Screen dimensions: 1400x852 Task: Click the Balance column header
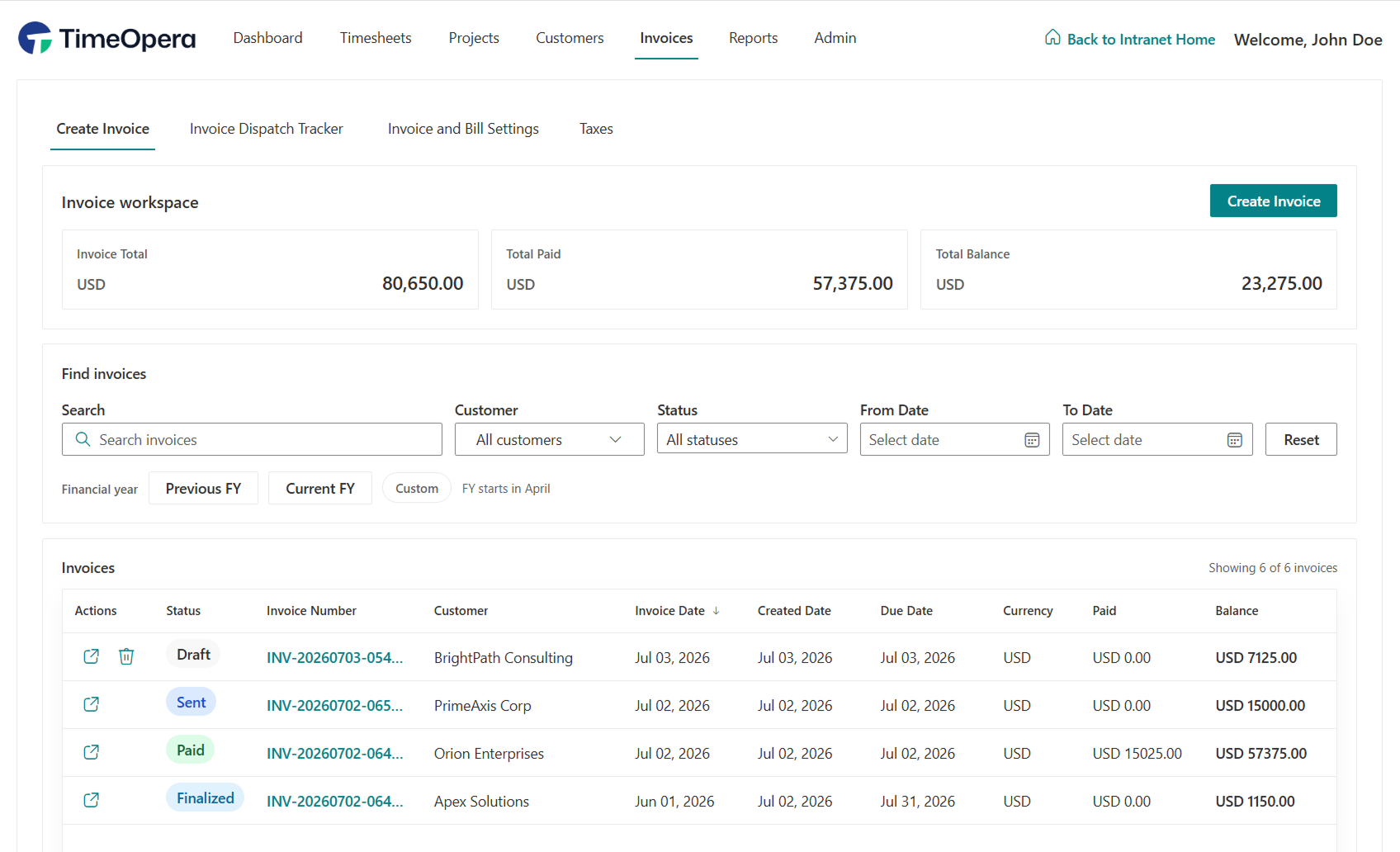[x=1237, y=611]
